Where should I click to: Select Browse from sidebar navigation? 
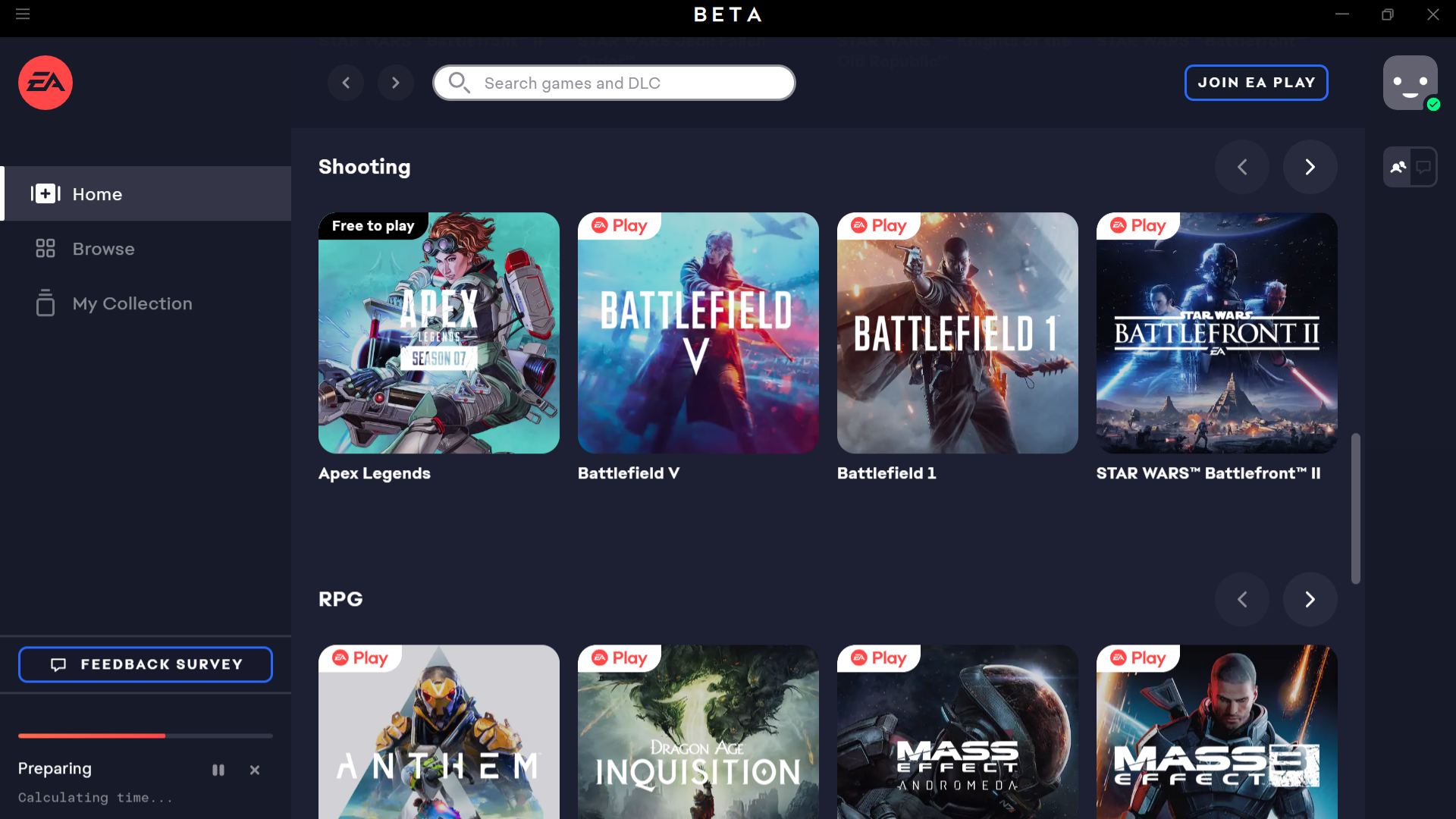click(x=103, y=248)
